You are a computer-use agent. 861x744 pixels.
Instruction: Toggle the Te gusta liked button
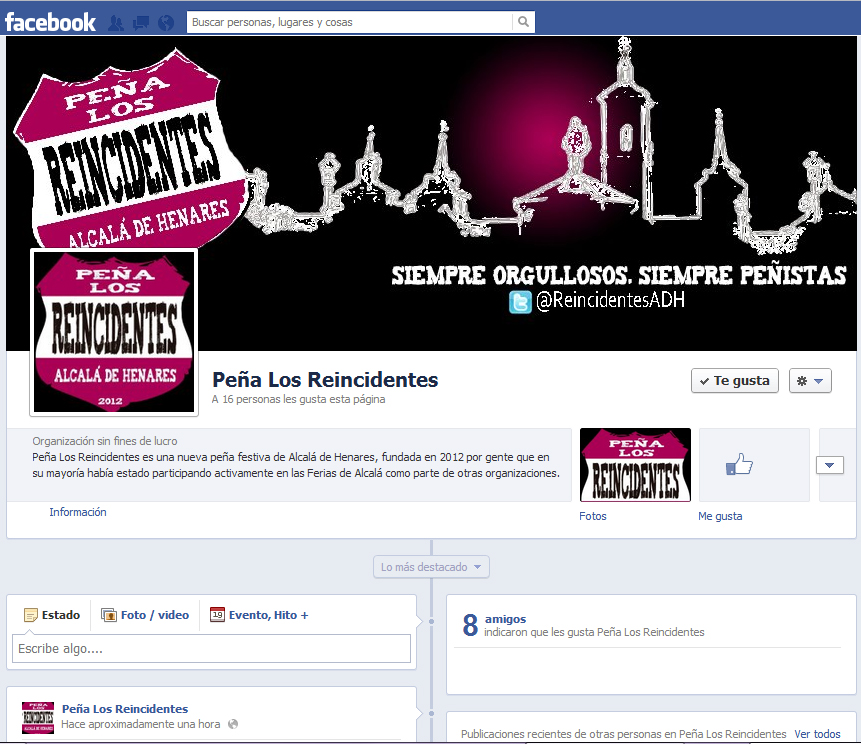point(734,380)
